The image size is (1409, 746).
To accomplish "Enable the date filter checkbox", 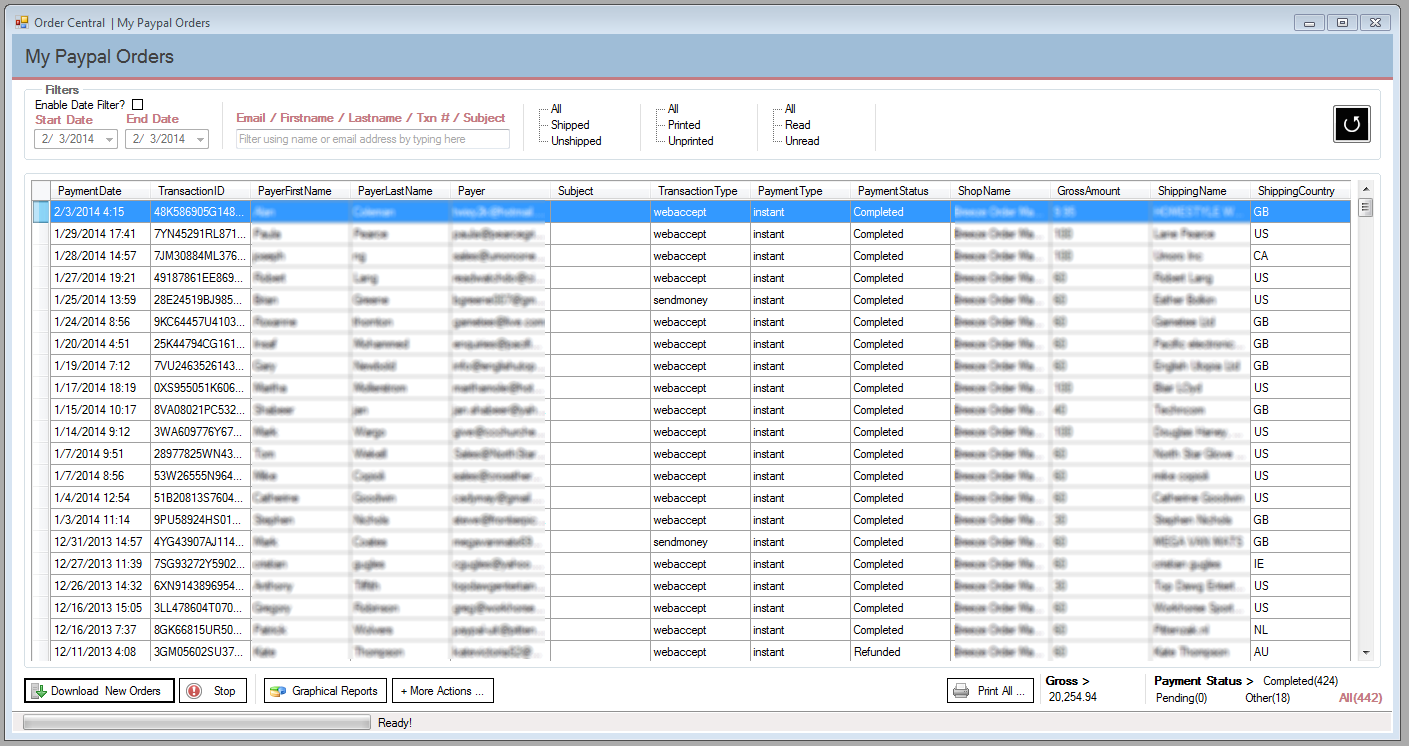I will pos(138,105).
